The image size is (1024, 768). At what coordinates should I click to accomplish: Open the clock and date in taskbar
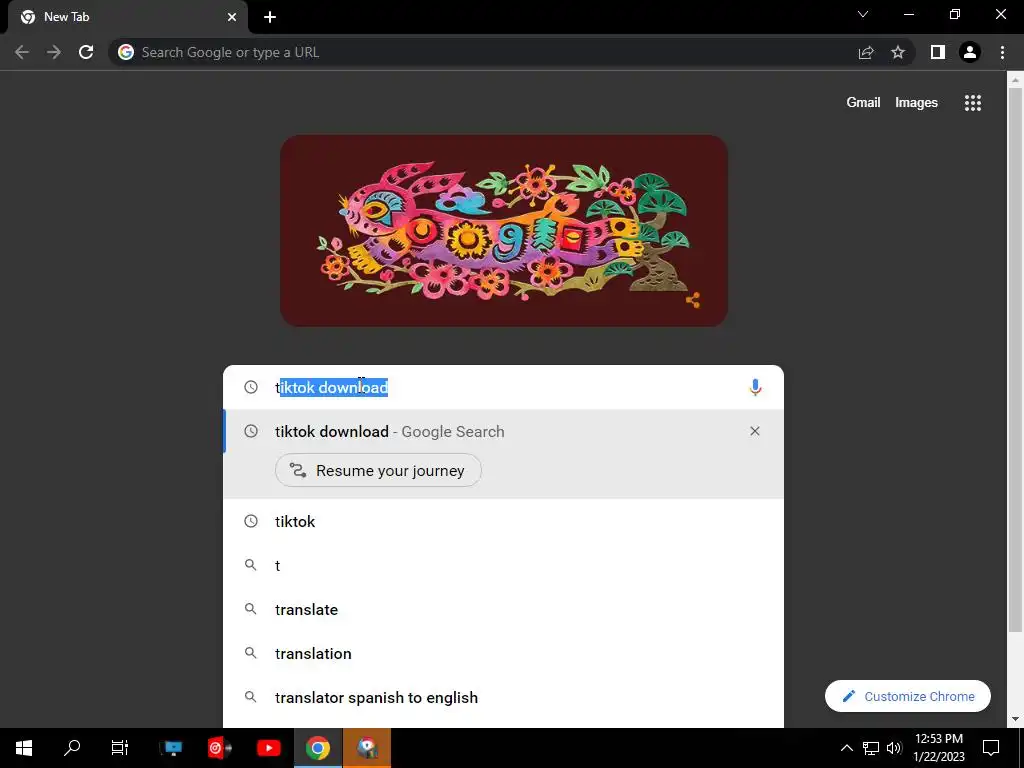pos(938,748)
